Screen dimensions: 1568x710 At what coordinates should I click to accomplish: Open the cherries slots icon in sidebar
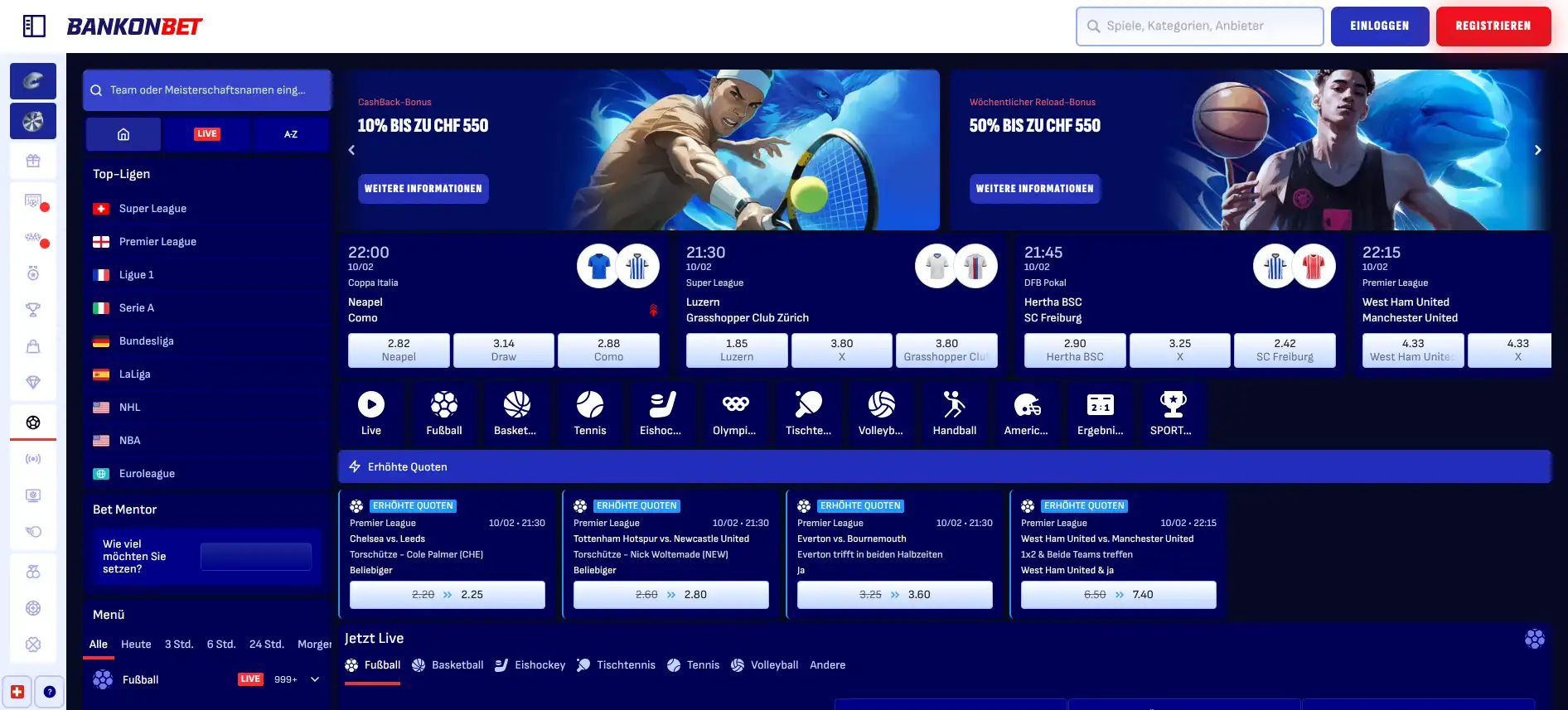[33, 572]
